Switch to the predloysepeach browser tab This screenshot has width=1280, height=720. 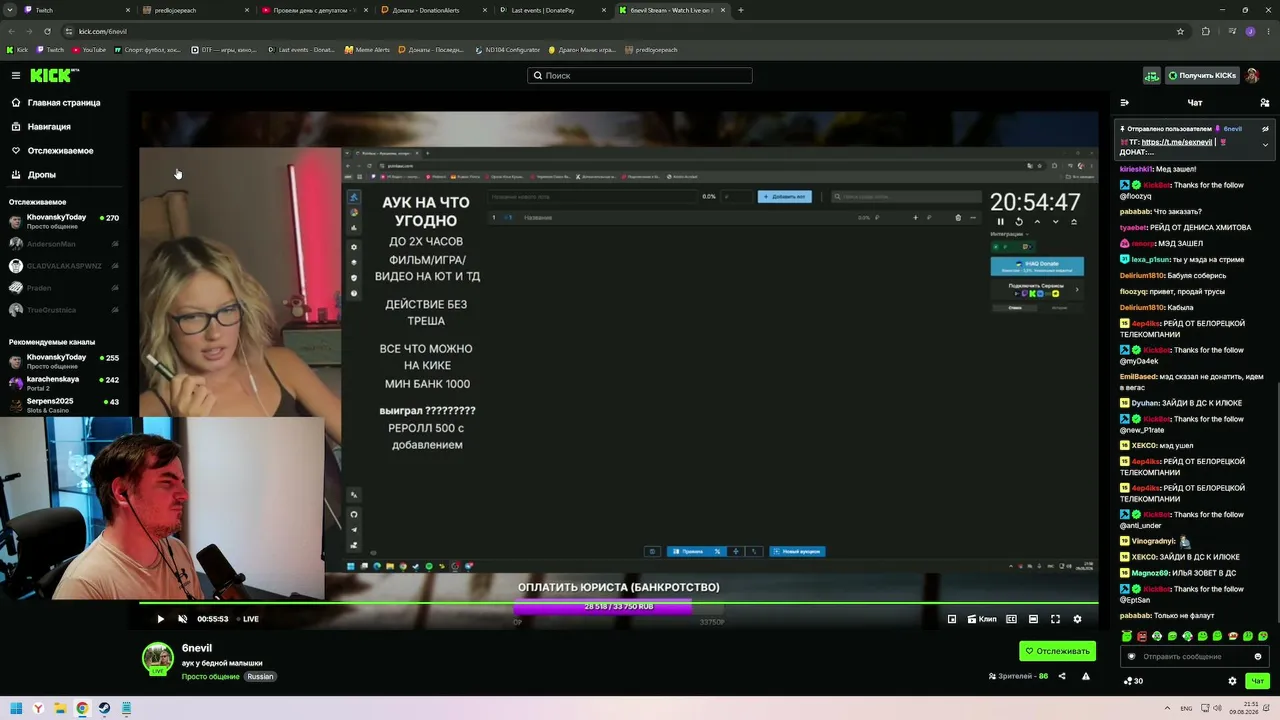click(195, 10)
